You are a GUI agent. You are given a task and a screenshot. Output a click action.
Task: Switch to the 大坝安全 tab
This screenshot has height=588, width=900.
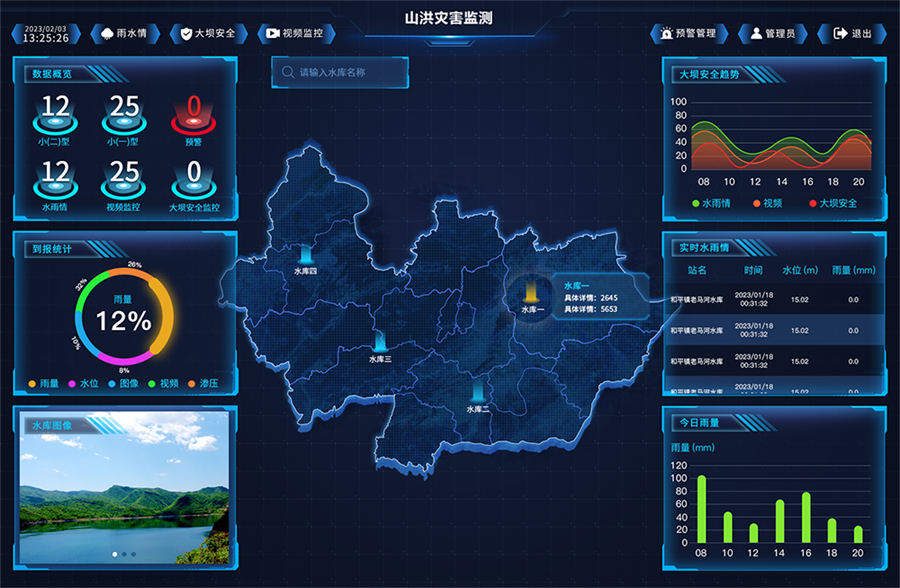[x=207, y=33]
